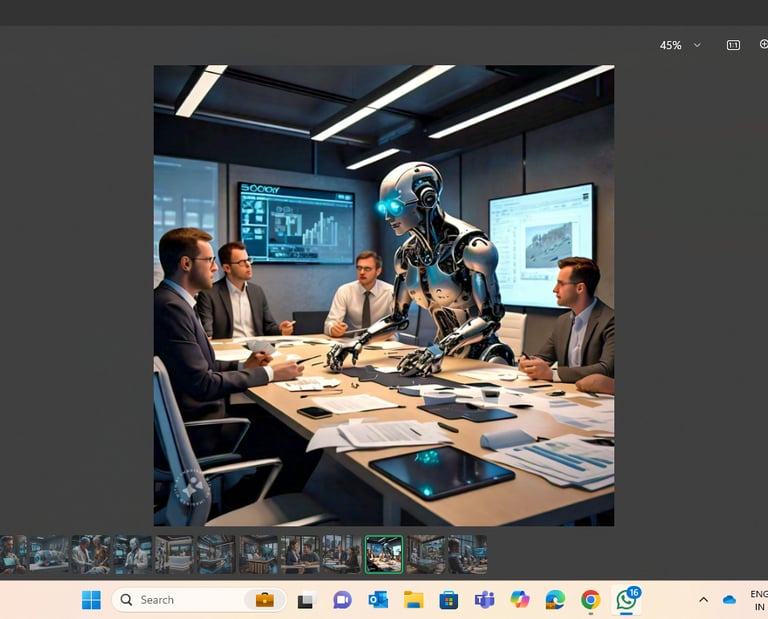Open the 45% zoom level dropdown

pyautogui.click(x=680, y=45)
